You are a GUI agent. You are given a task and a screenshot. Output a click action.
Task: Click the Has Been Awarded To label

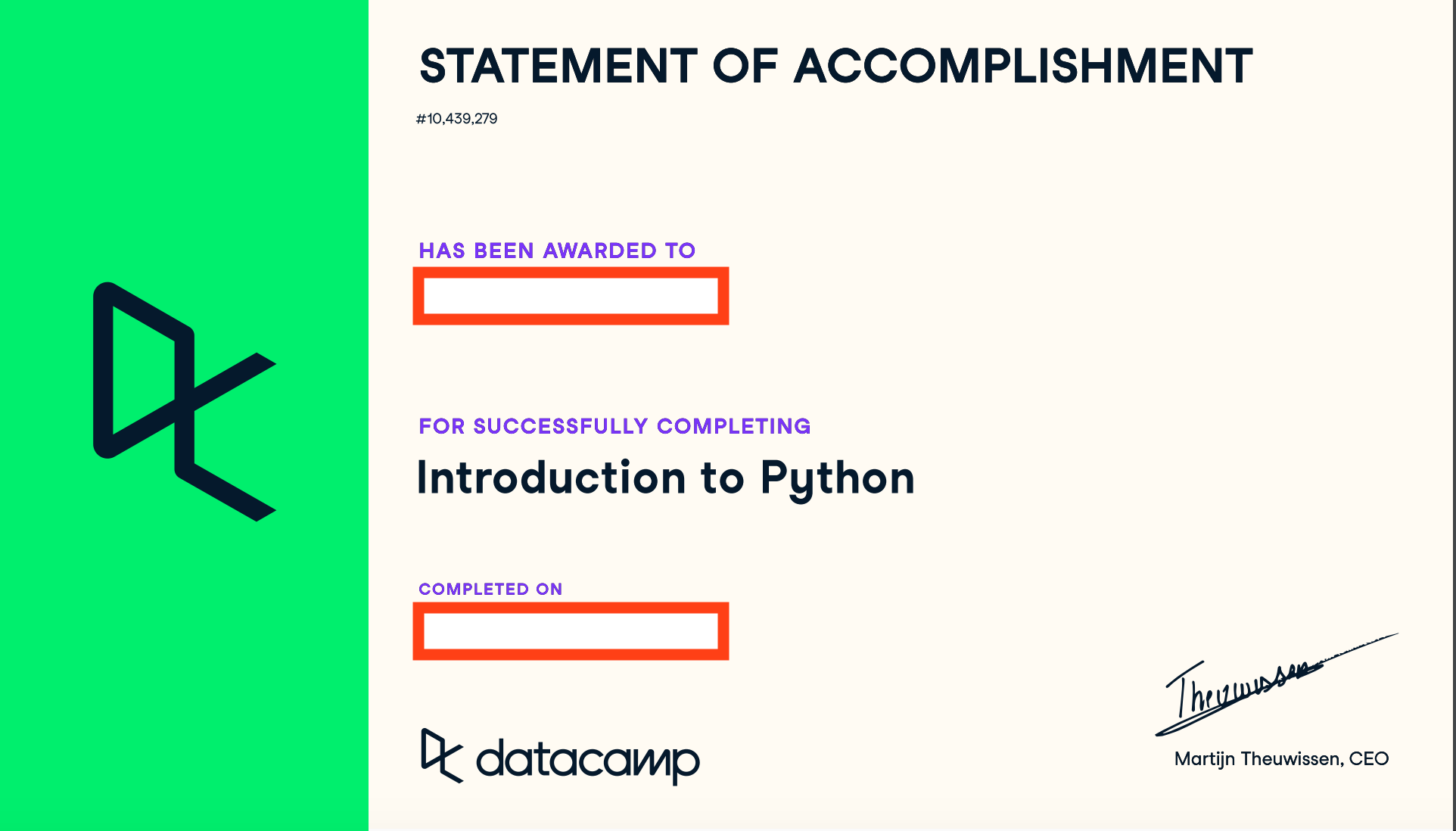557,251
